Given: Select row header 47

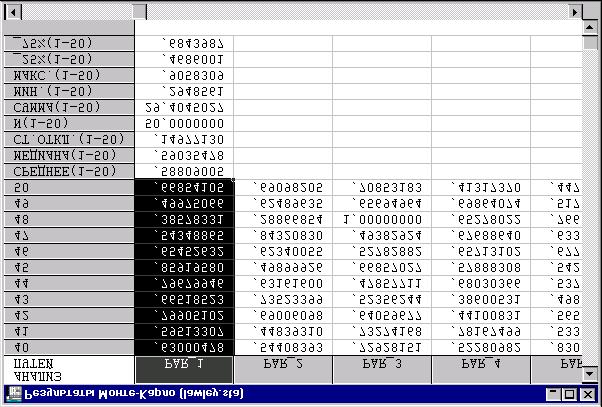Looking at the screenshot, I should point(69,235).
